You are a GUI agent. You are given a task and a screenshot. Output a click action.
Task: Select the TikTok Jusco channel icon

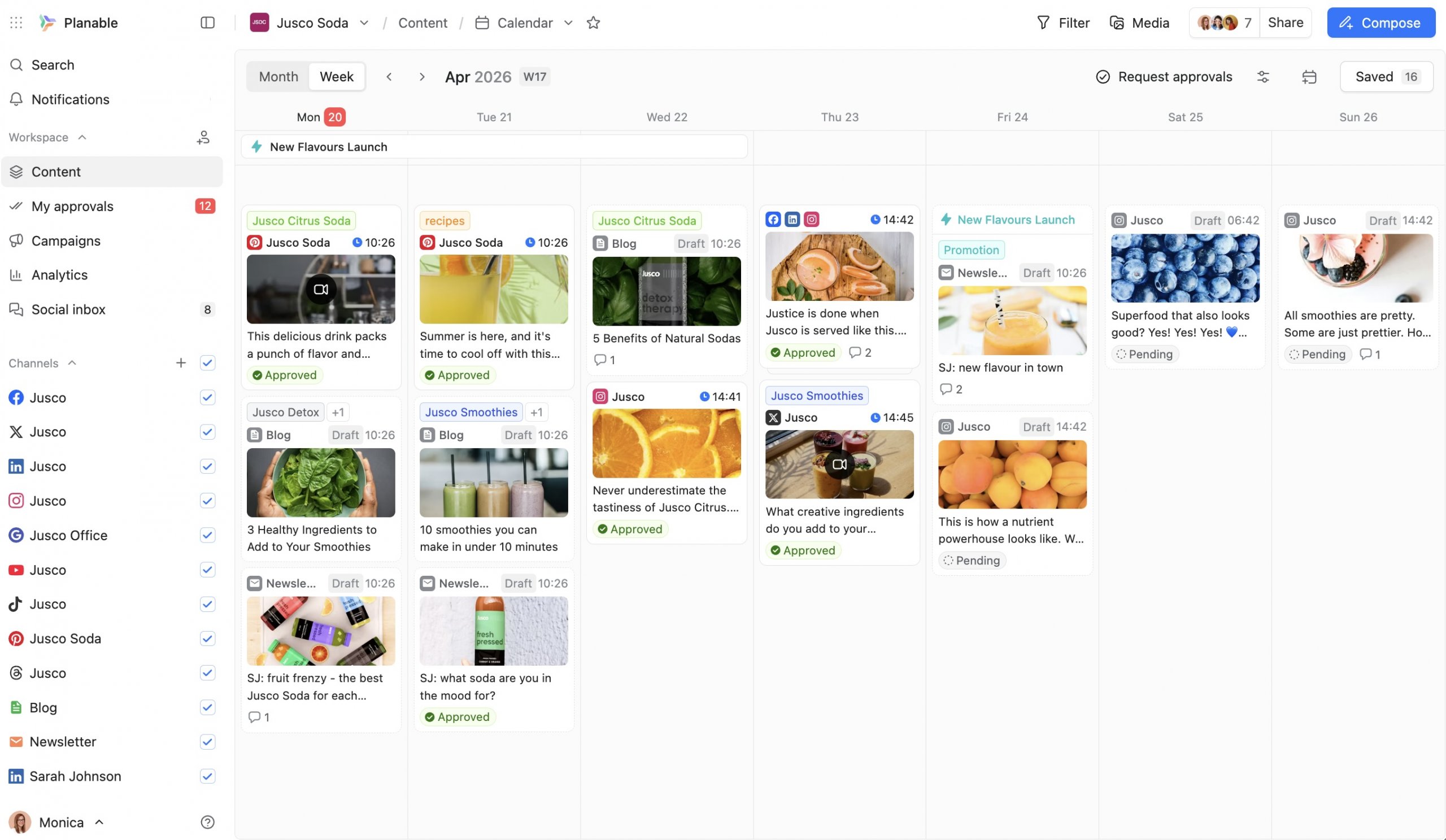[16, 604]
